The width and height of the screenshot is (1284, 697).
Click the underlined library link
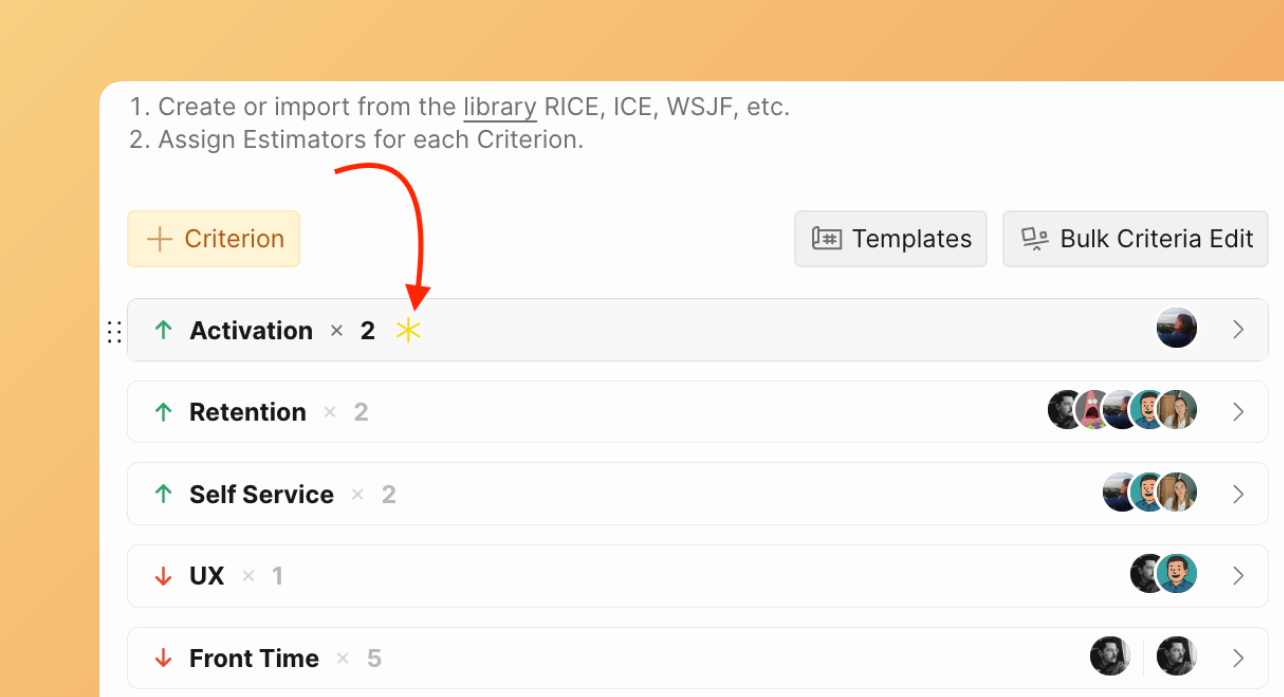pyautogui.click(x=499, y=106)
